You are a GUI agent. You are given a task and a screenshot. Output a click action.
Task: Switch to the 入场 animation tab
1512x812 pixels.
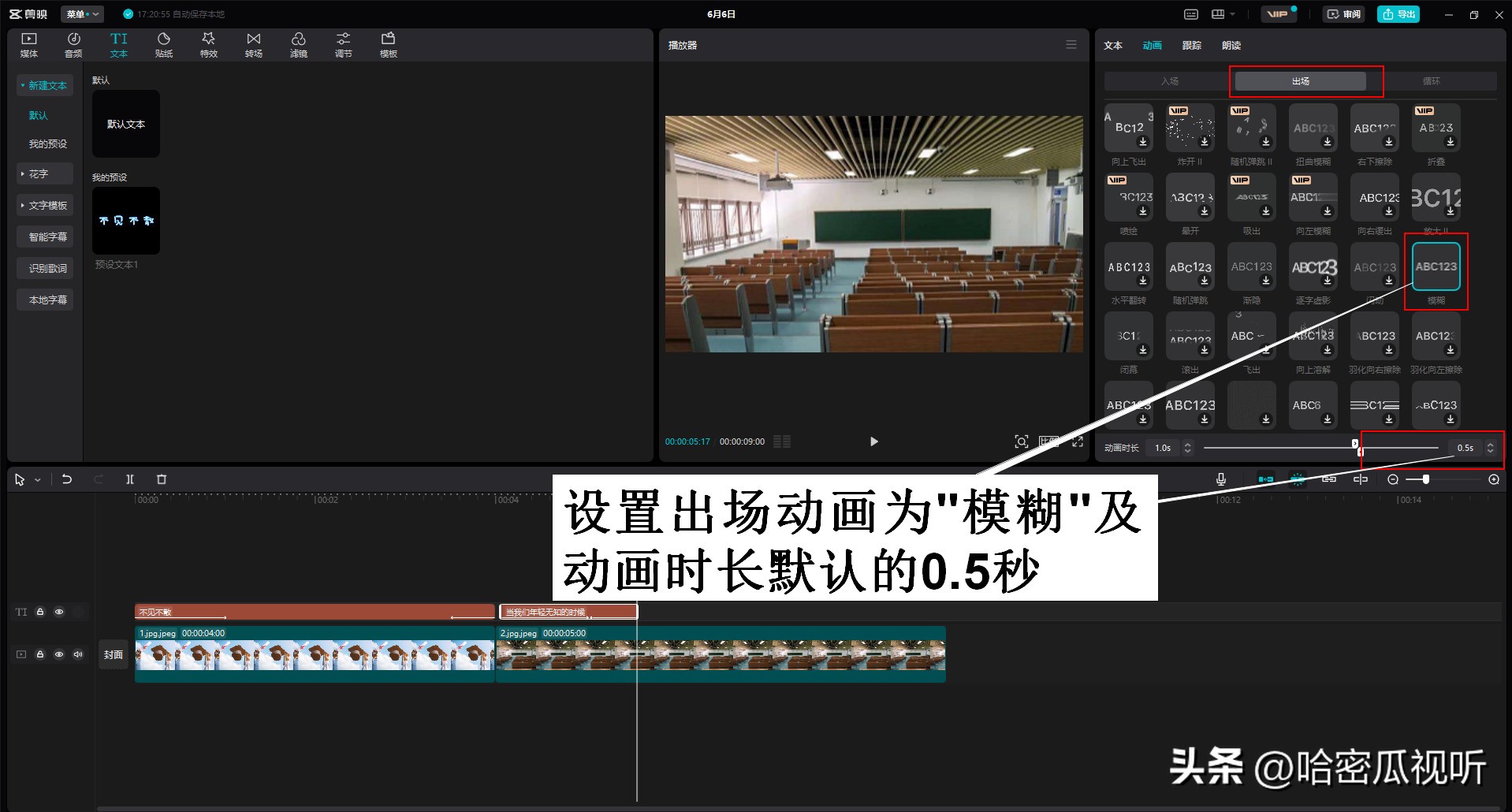pyautogui.click(x=1169, y=80)
